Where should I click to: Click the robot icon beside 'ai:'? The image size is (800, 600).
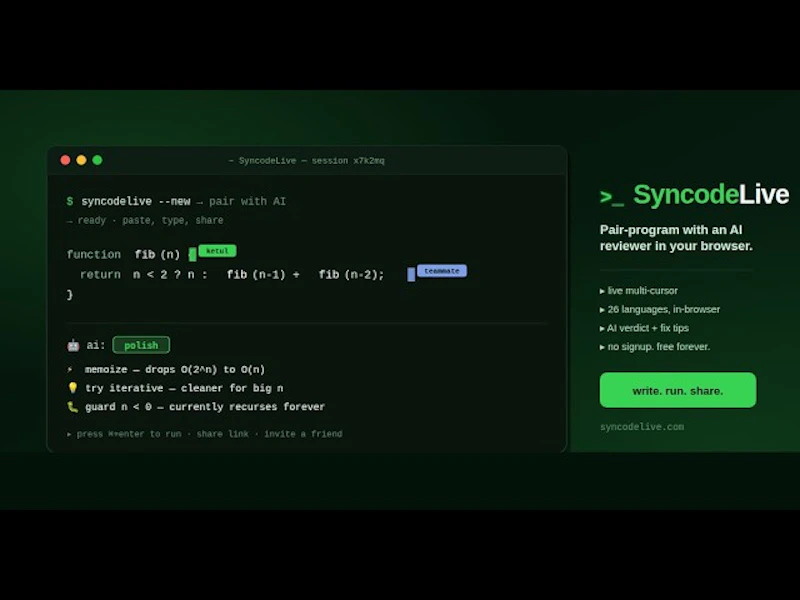[x=73, y=345]
